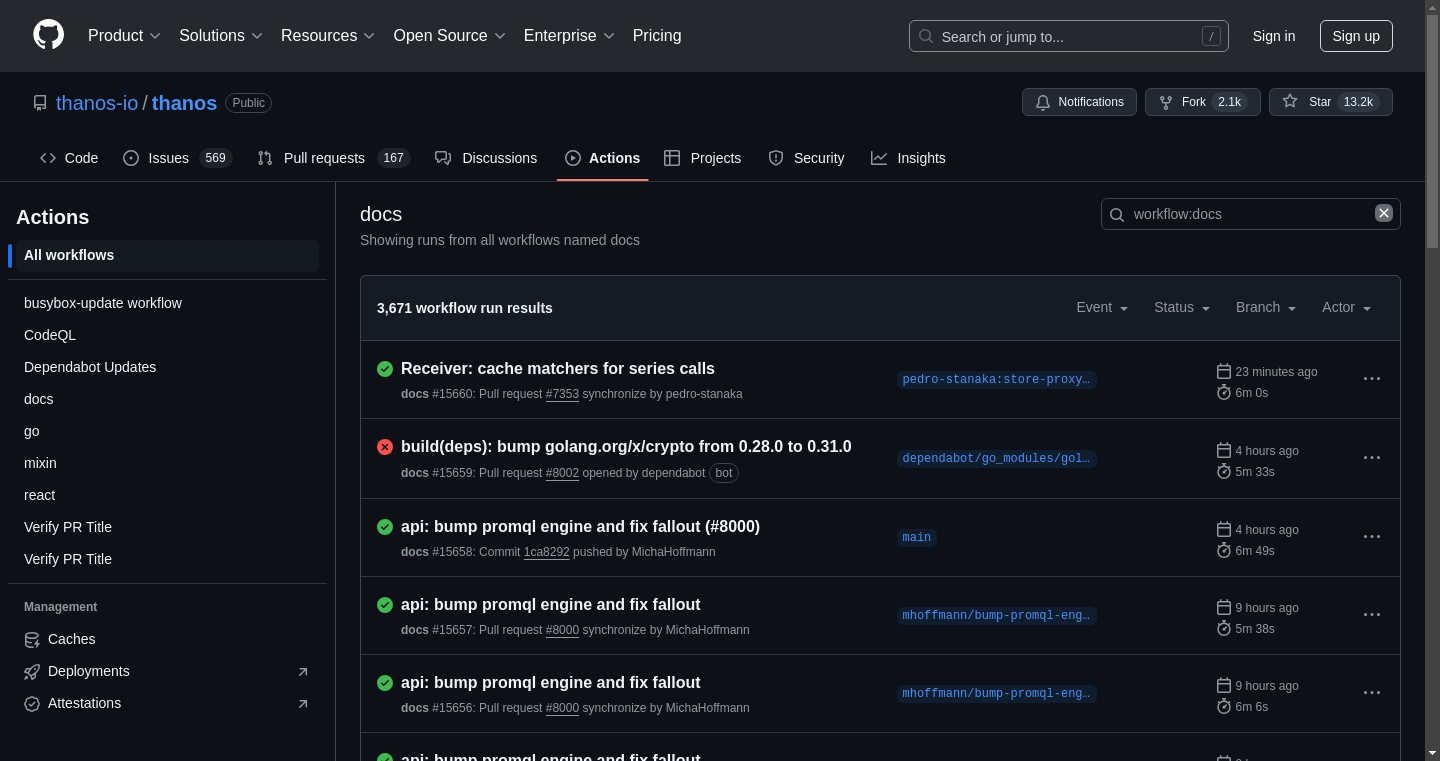Open run api: bump promql engine (#8000)
Viewport: 1440px width, 761px height.
(580, 526)
